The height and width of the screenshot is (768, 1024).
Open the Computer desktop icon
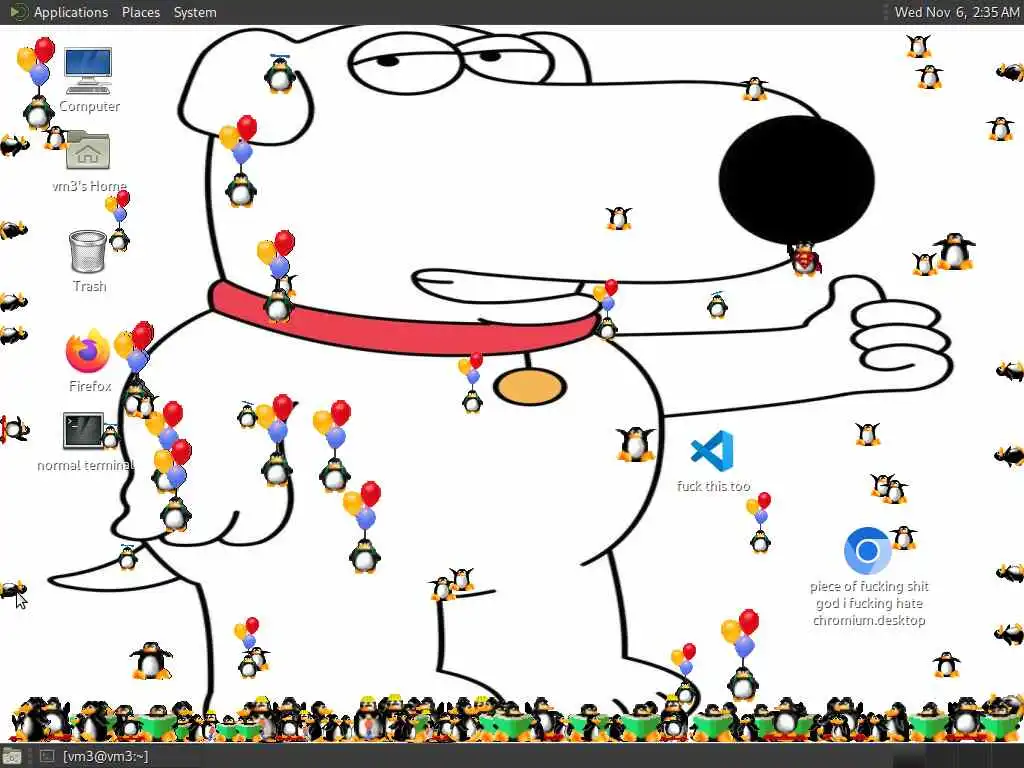88,71
